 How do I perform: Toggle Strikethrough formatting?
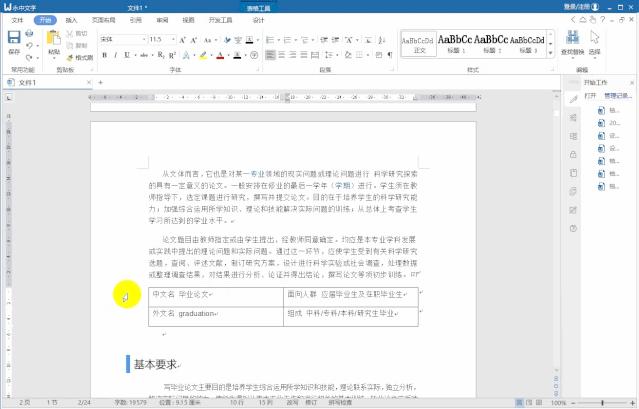144,55
